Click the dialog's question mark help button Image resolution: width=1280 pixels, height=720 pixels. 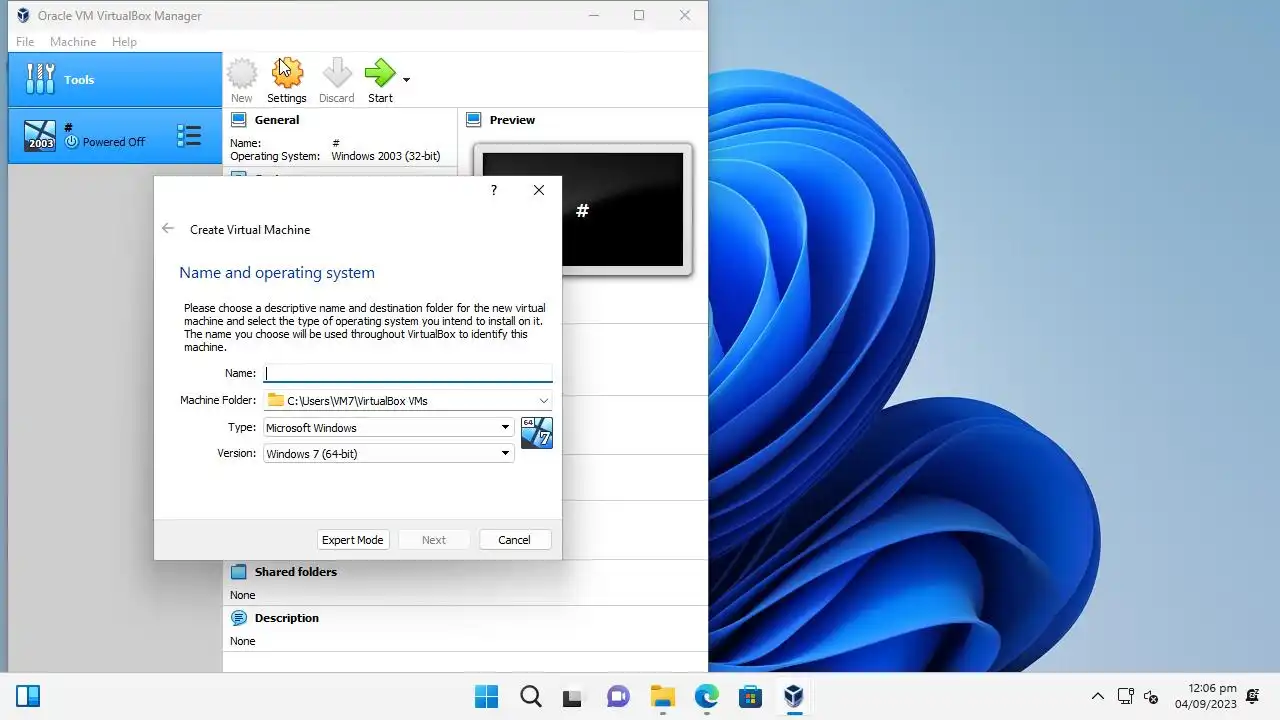(x=493, y=190)
